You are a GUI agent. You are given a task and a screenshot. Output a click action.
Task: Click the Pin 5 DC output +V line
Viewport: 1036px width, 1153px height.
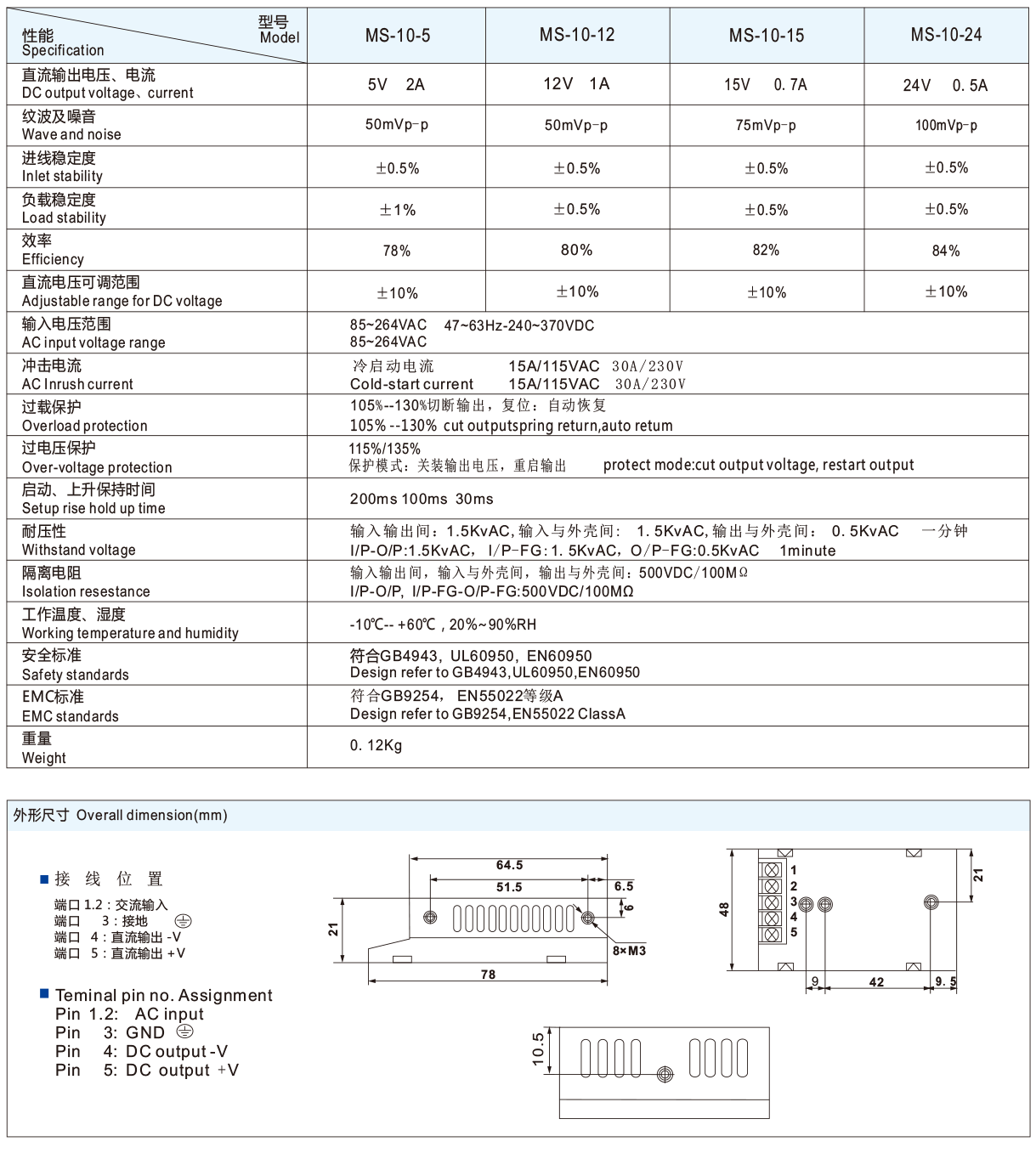coord(147,1071)
